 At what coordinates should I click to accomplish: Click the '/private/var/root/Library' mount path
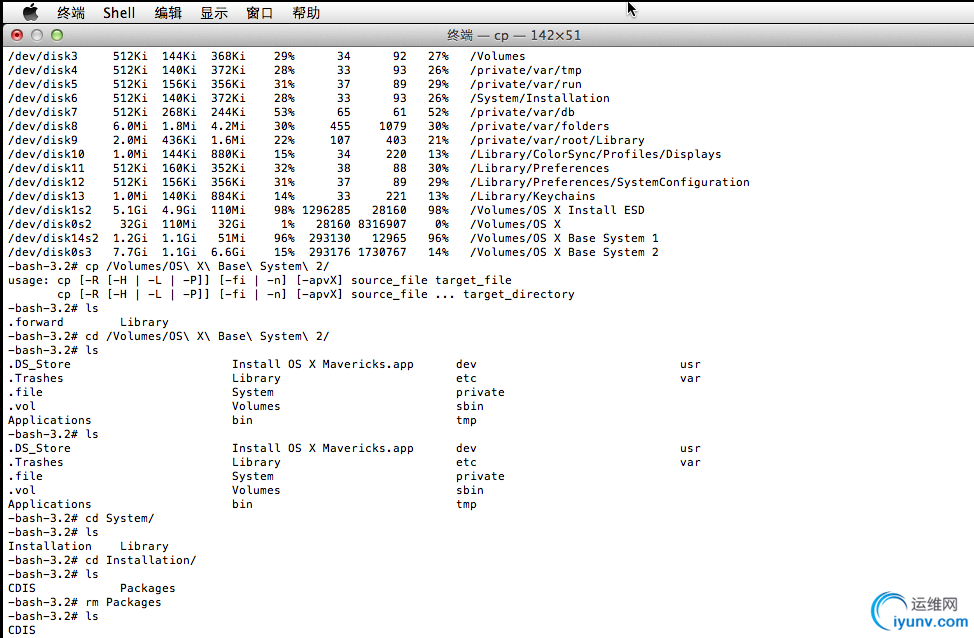click(557, 140)
